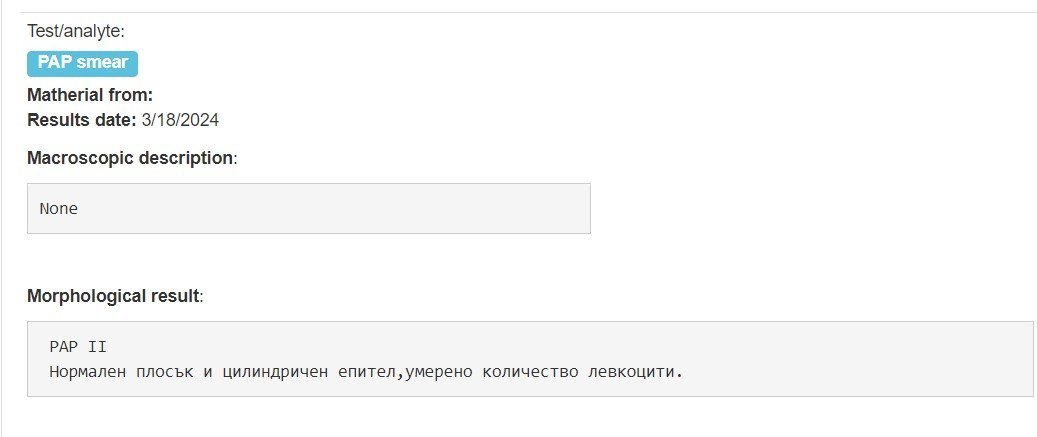Click the Results date label

[82, 120]
